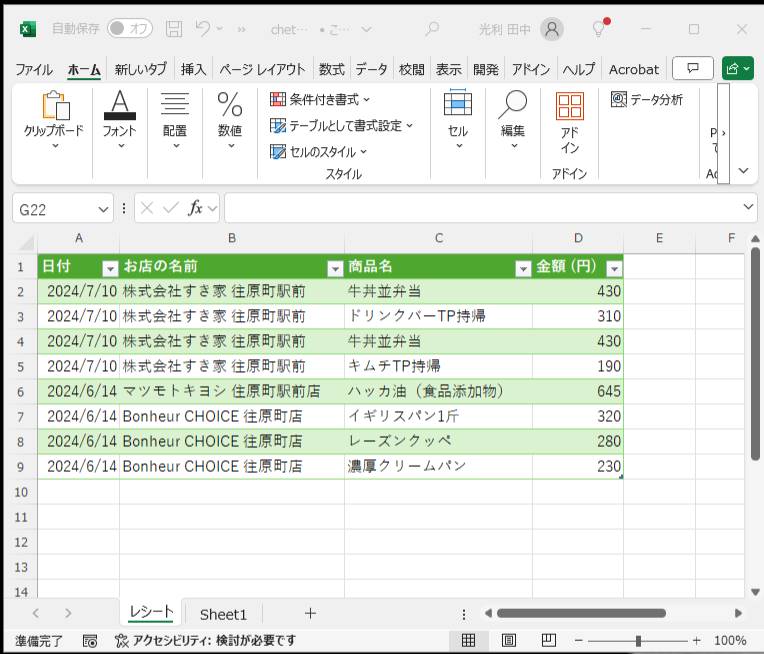Open the account profile avatar icon

point(552,29)
